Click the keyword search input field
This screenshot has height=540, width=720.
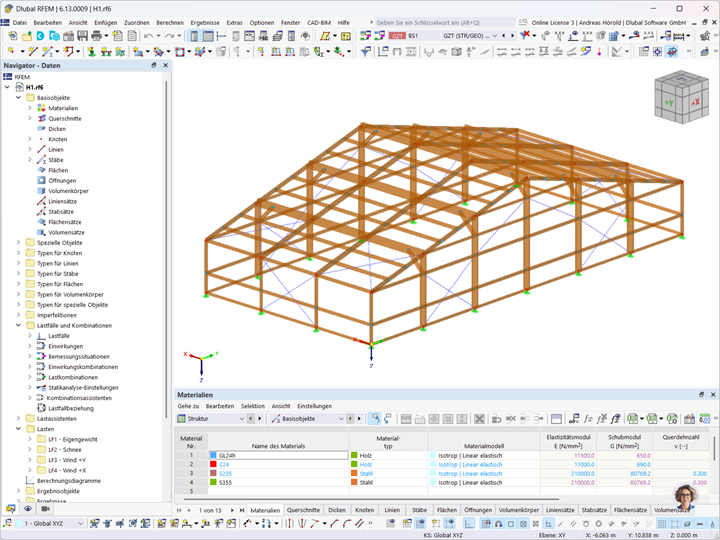(x=445, y=22)
